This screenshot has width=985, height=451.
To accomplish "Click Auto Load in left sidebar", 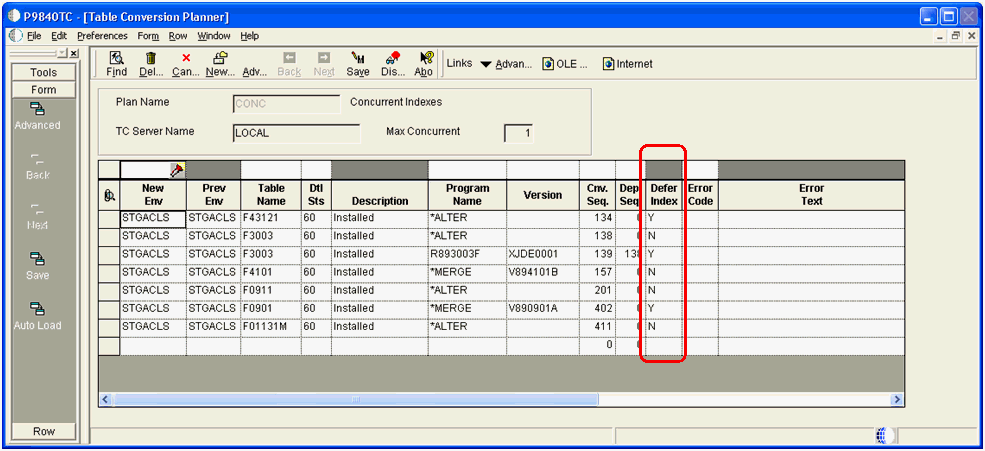I will (37, 316).
